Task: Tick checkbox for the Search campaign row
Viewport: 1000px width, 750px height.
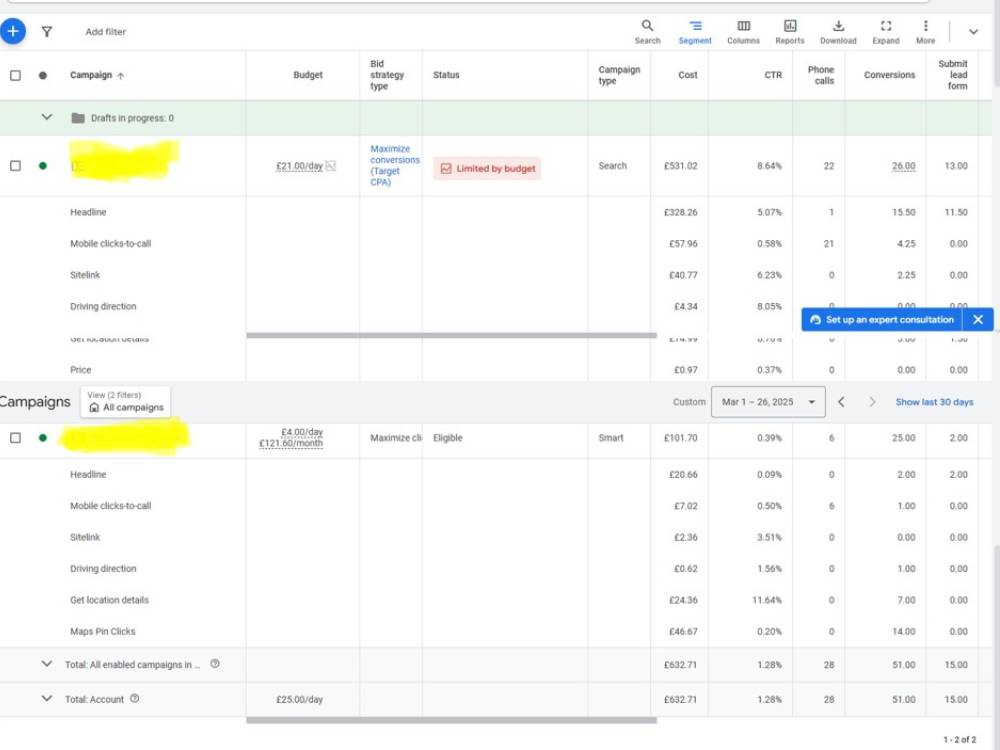Action: tap(15, 166)
